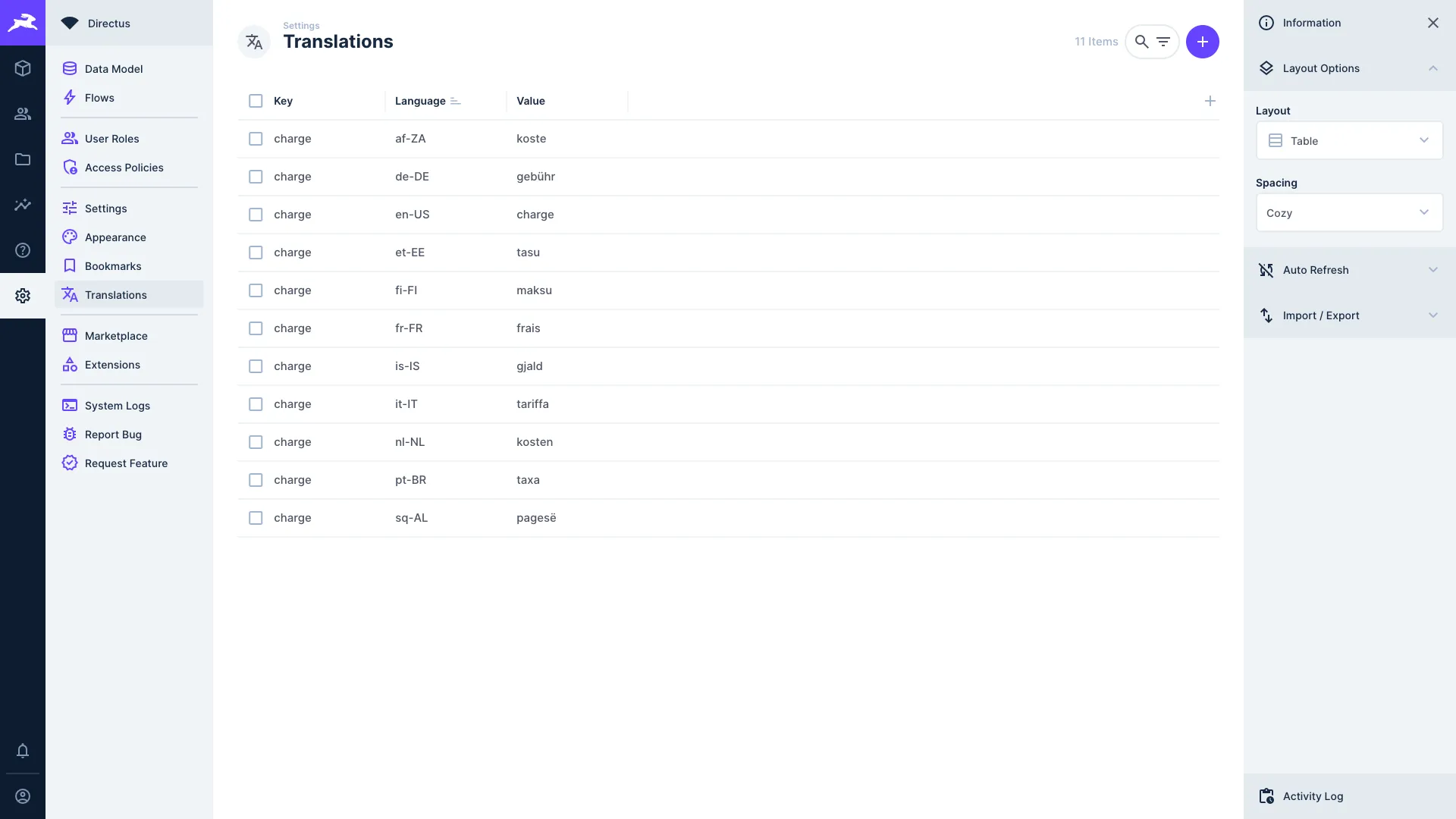The image size is (1456, 819).
Task: Open the Layout dropdown
Action: (x=1349, y=140)
